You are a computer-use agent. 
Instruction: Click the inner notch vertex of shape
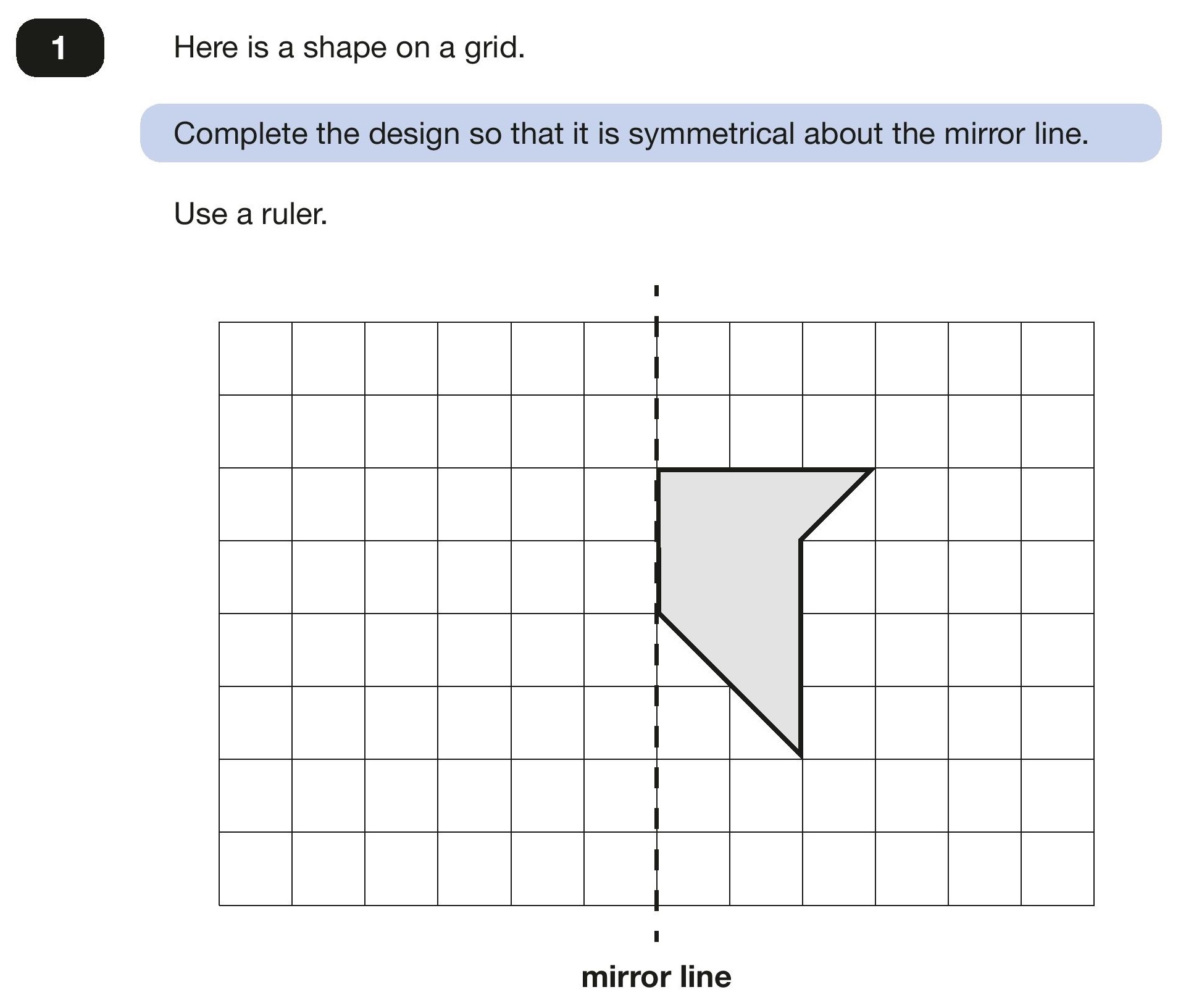click(x=801, y=540)
